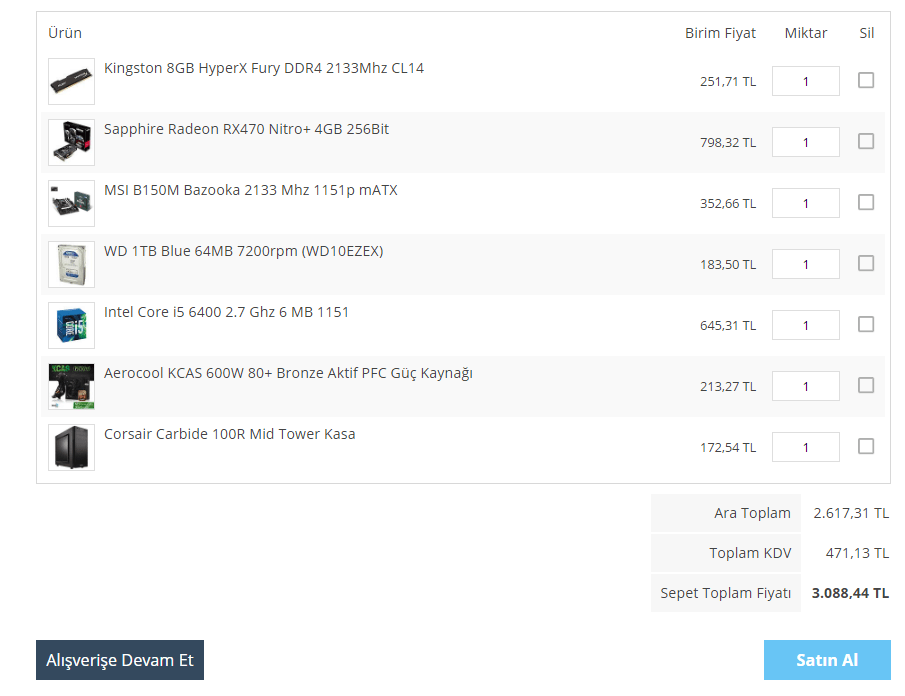Image resolution: width=905 pixels, height=696 pixels.
Task: Click the quantity field for Kingston 8GB HyperX Fury
Action: 806,81
